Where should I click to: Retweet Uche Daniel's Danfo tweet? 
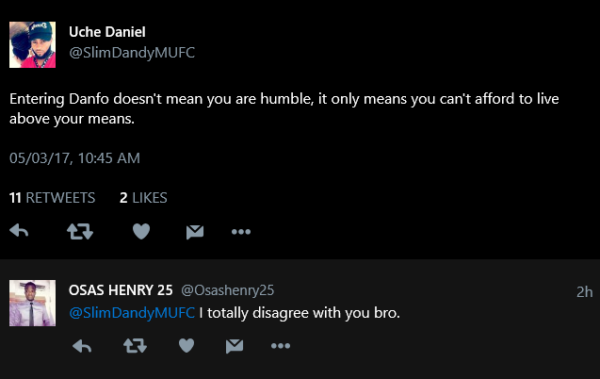(80, 231)
